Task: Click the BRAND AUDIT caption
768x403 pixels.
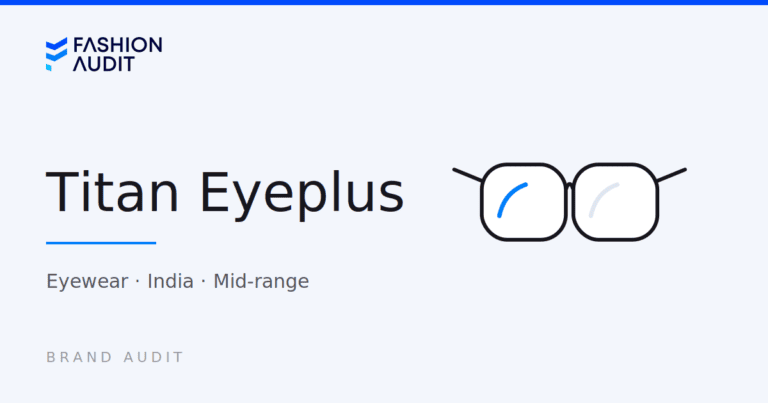Action: (115, 357)
